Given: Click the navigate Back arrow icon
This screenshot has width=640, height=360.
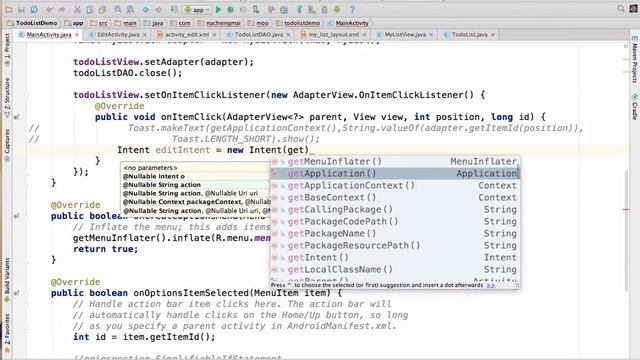Looking at the screenshot, I should click(146, 9).
